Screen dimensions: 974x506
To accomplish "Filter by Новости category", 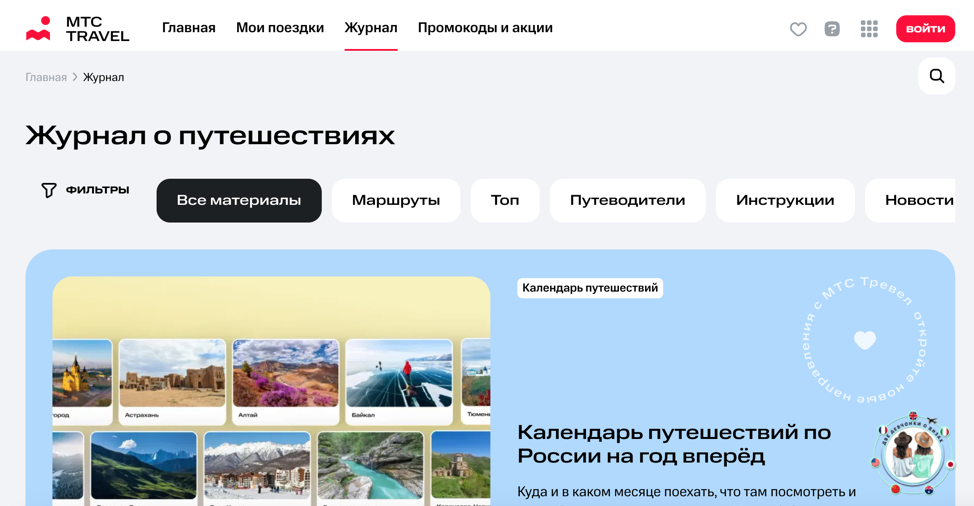I will [x=911, y=201].
